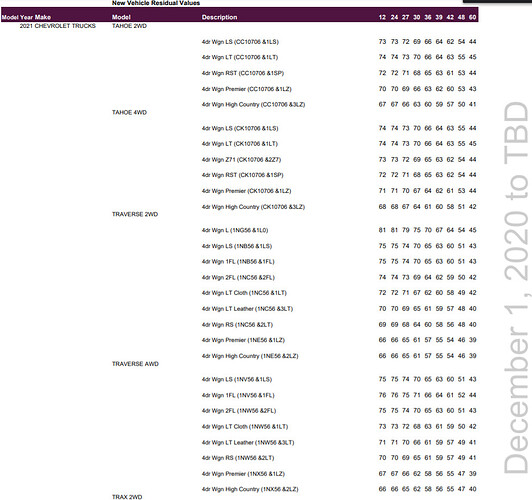Click the Description column header
Viewport: 532px width, 500px height.
(219, 17)
